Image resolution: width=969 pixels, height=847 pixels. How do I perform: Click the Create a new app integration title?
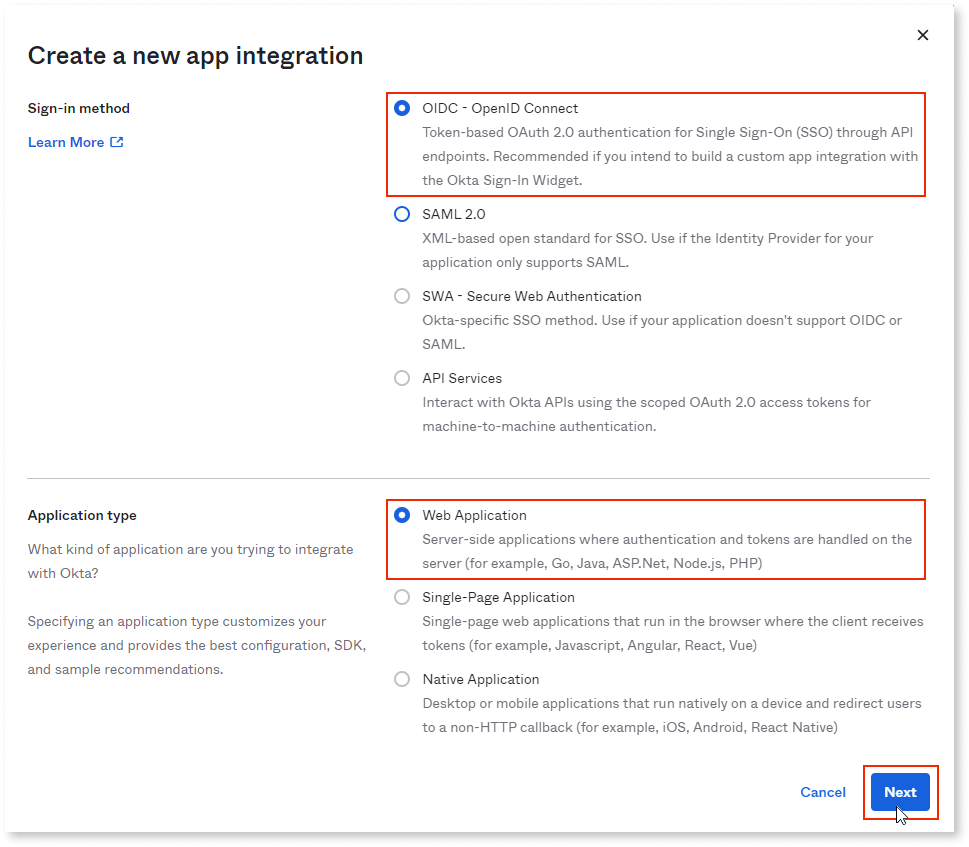click(194, 55)
